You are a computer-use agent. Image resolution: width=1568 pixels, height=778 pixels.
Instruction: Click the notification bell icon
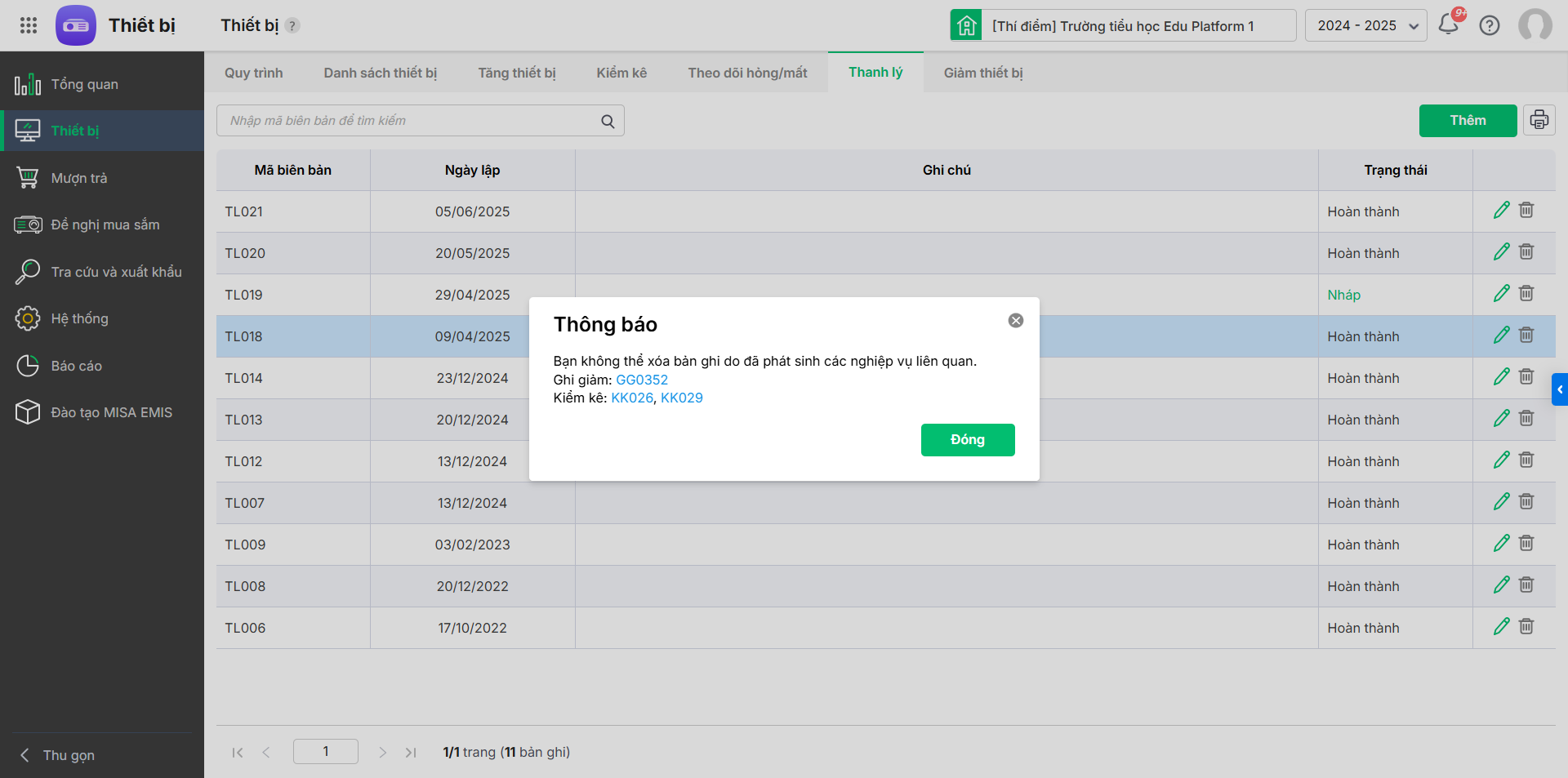click(x=1449, y=24)
